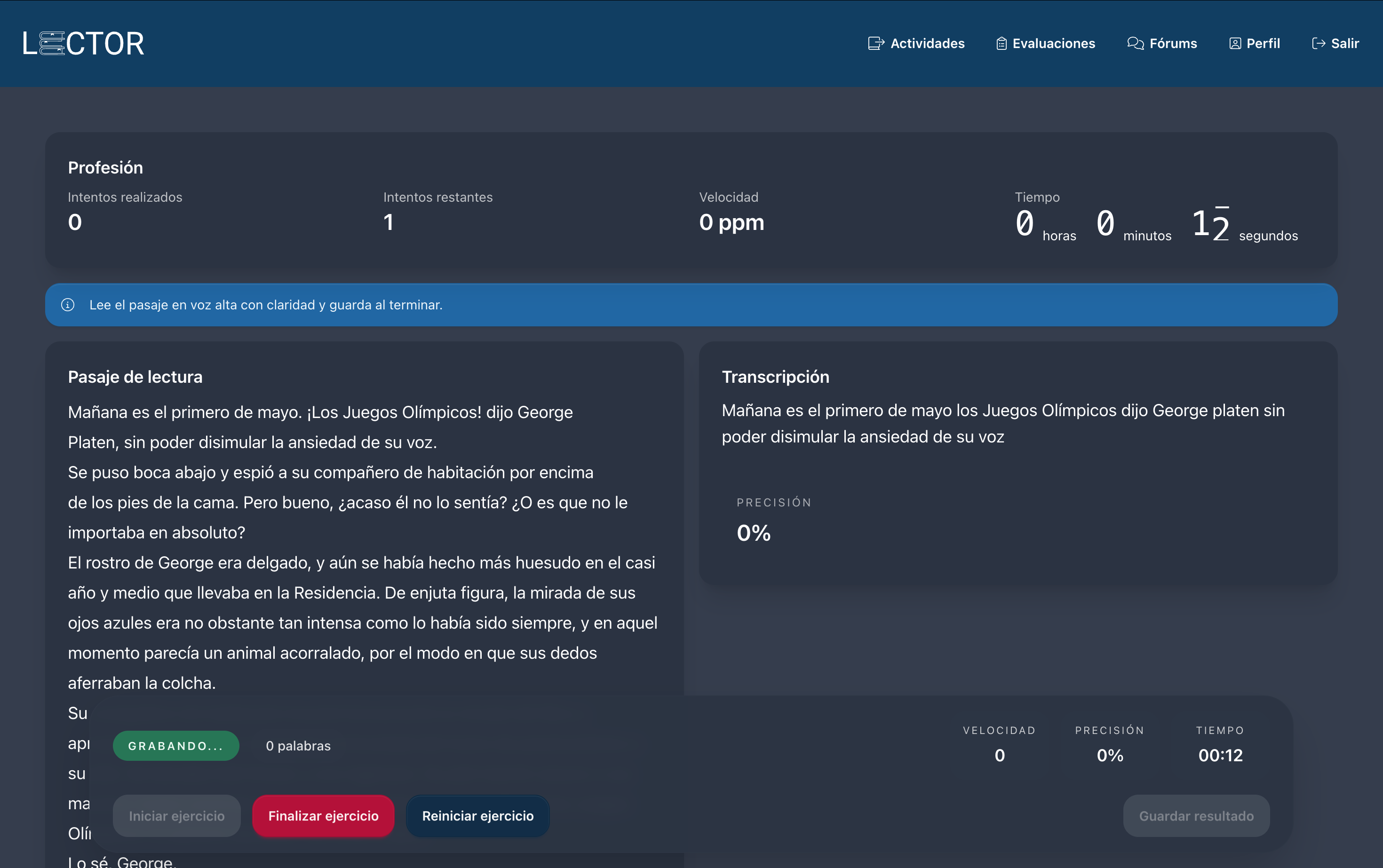Click the Transcripción heading

[775, 377]
